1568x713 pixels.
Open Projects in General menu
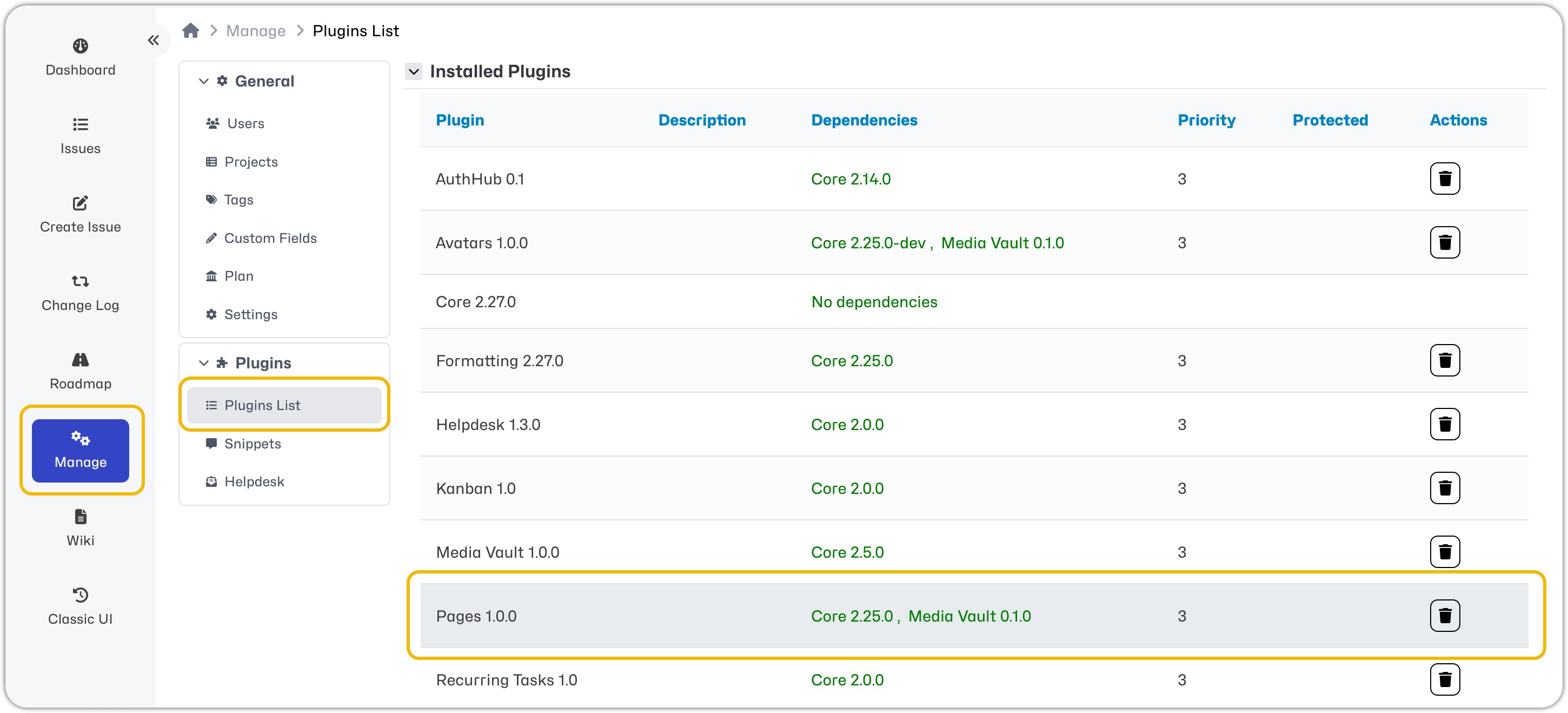[242, 161]
